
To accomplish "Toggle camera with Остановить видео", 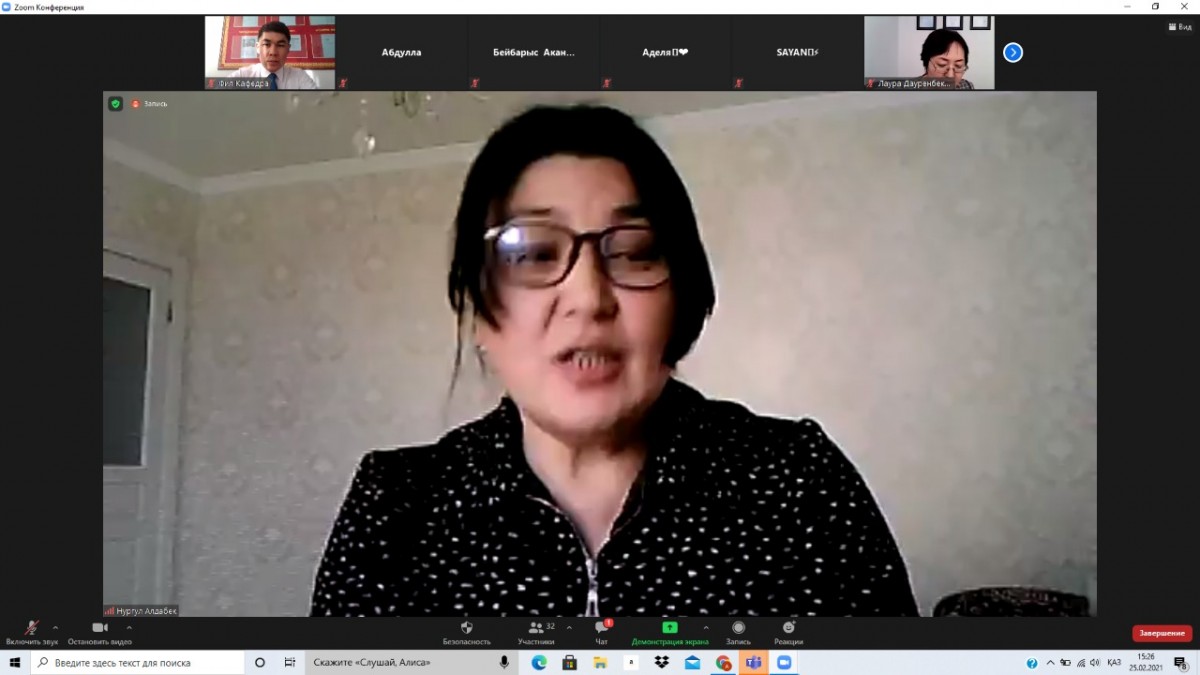I will 99,628.
